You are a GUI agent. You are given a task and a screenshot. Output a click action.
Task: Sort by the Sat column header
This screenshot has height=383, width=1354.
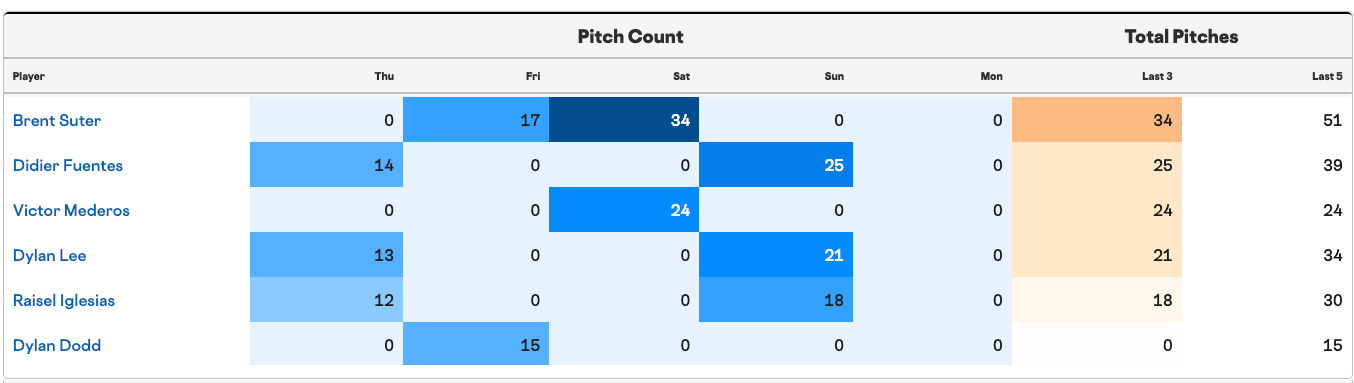click(681, 76)
